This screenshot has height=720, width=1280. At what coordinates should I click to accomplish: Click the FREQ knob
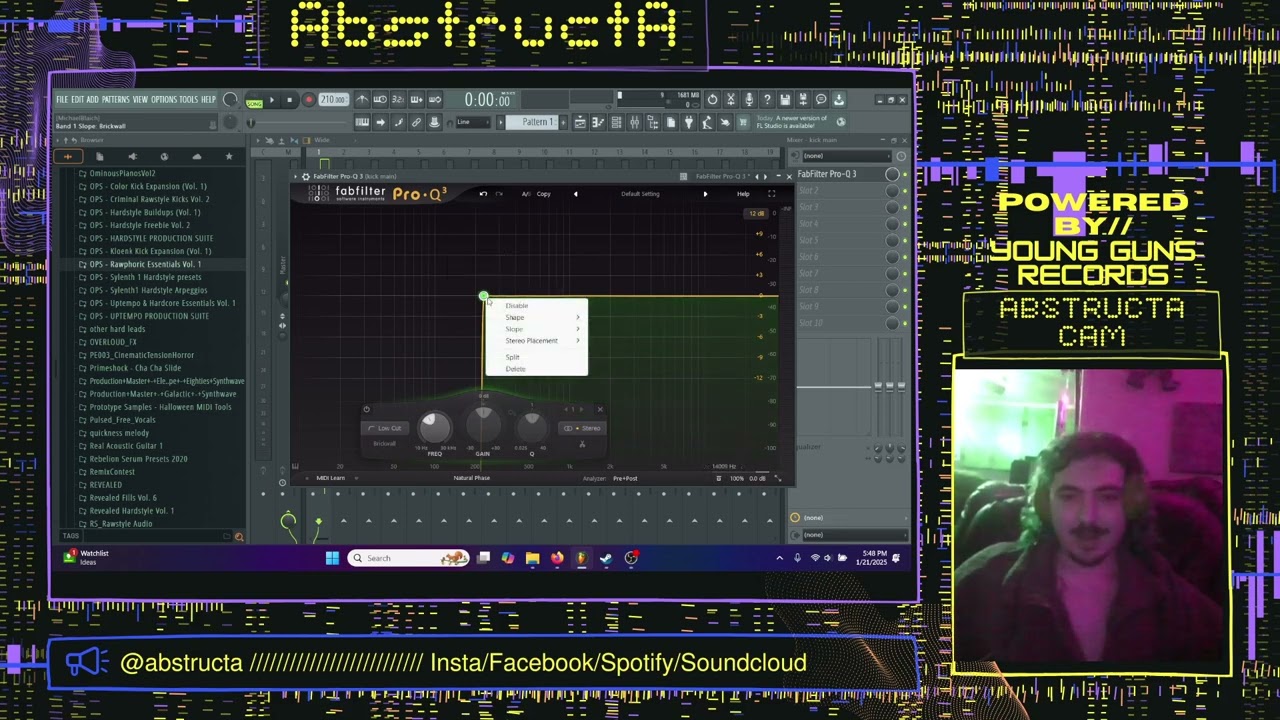tap(435, 427)
